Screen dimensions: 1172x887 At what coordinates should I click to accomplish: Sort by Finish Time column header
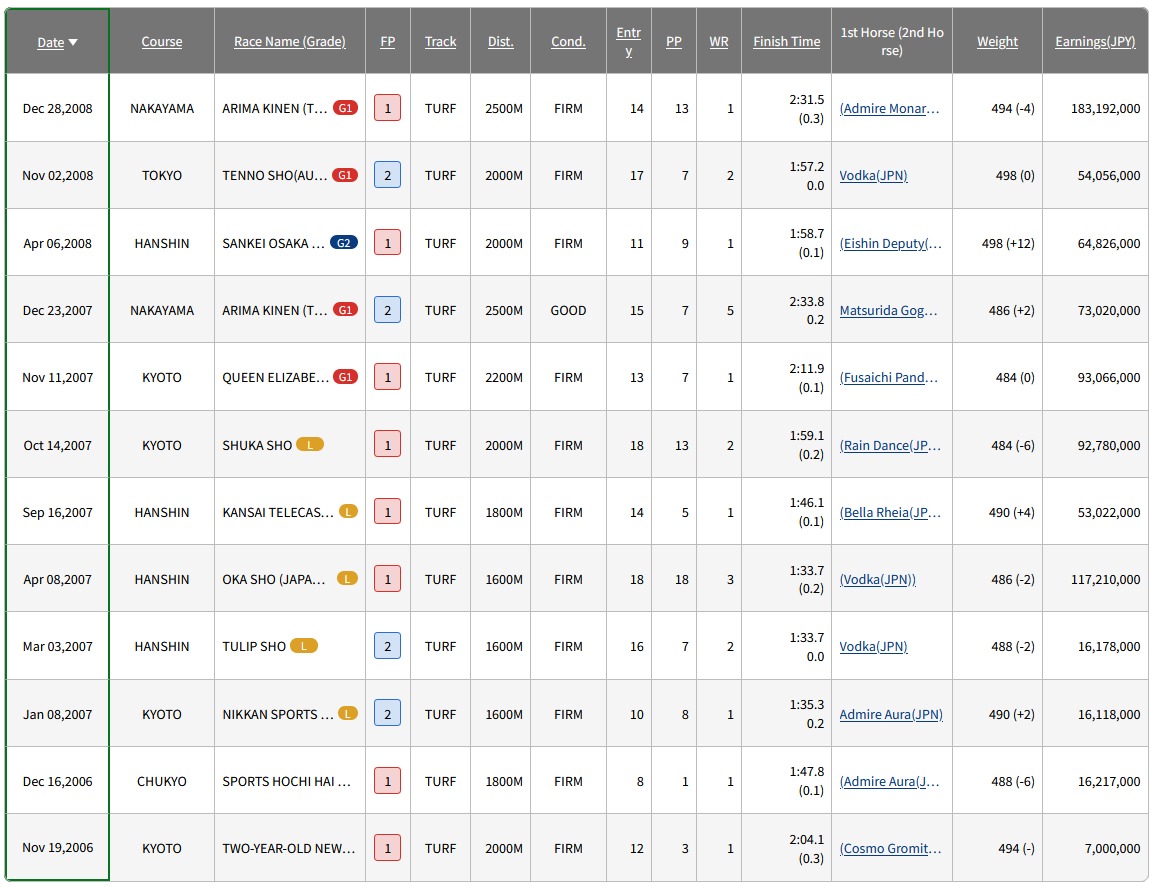point(786,42)
